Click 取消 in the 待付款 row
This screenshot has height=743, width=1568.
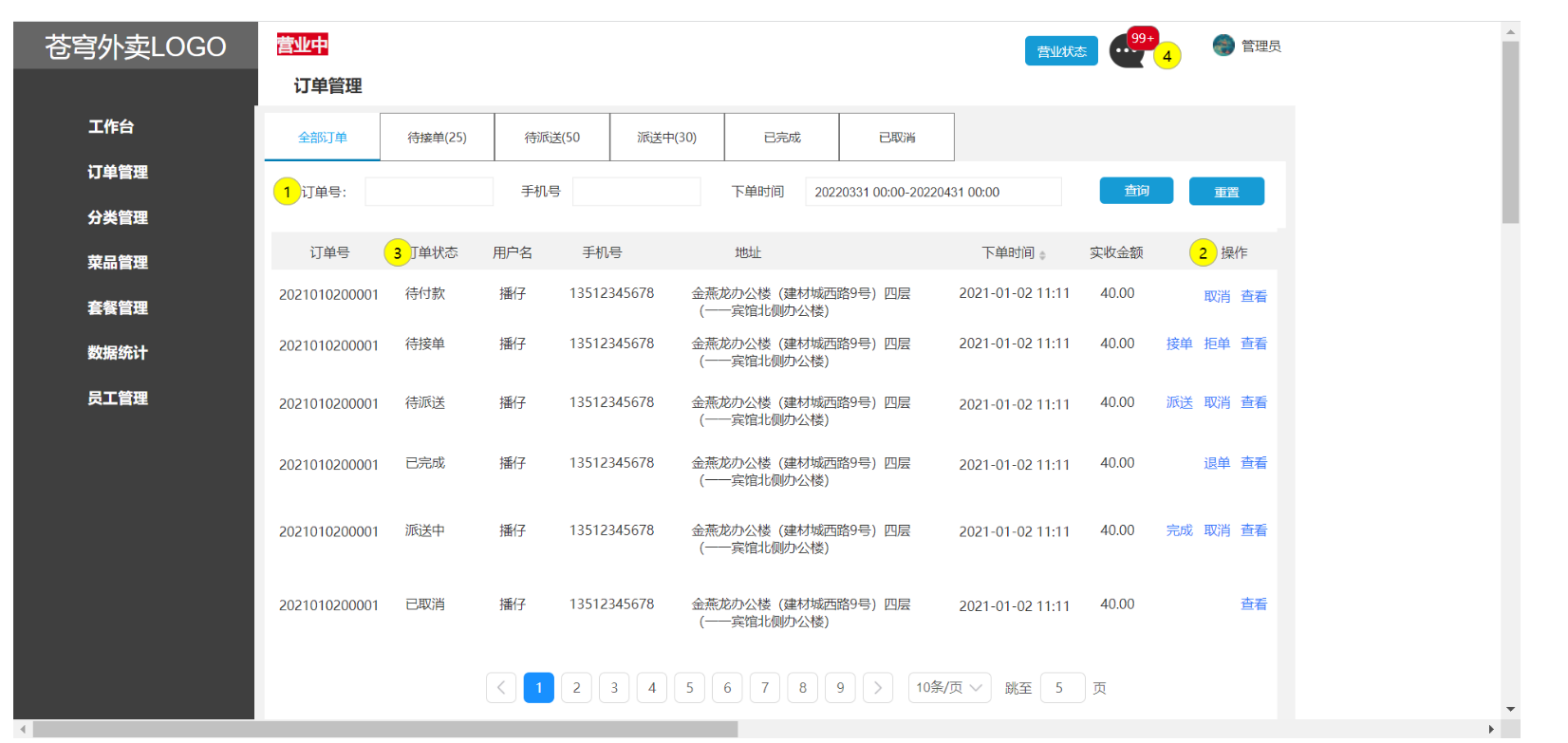1217,296
